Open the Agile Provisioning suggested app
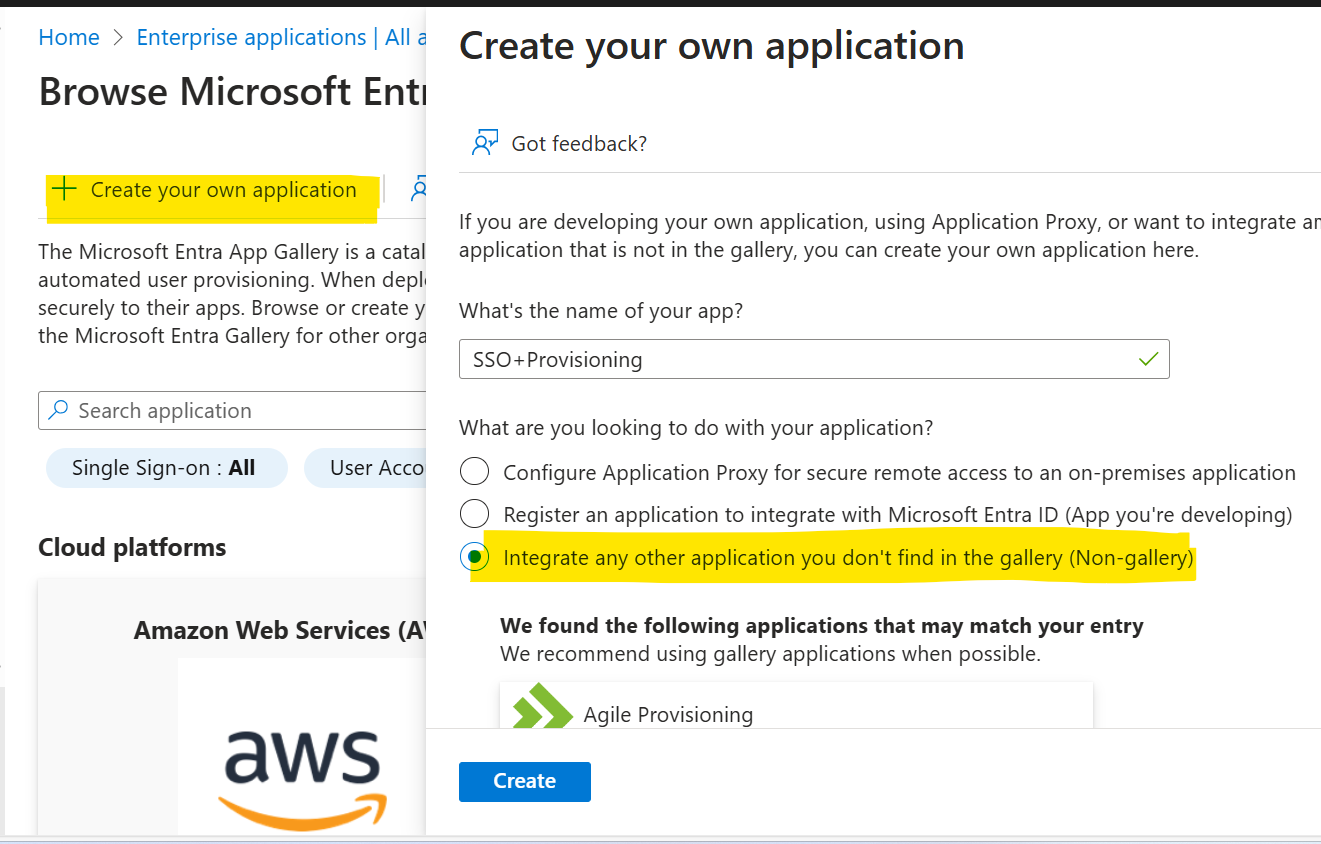The width and height of the screenshot is (1321, 844). (x=796, y=706)
